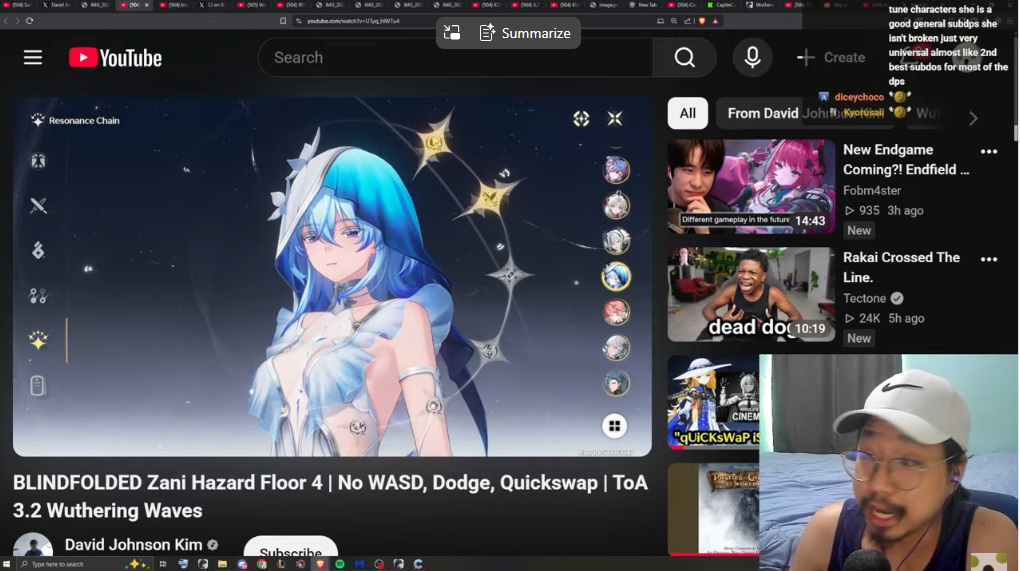Select the crossed weapon icon in the game sidebar

click(38, 206)
